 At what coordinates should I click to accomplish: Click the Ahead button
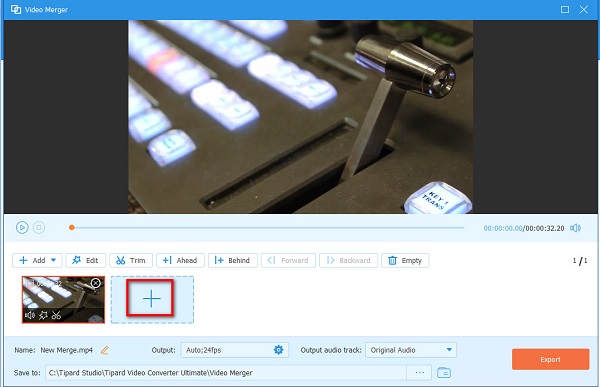[180, 260]
